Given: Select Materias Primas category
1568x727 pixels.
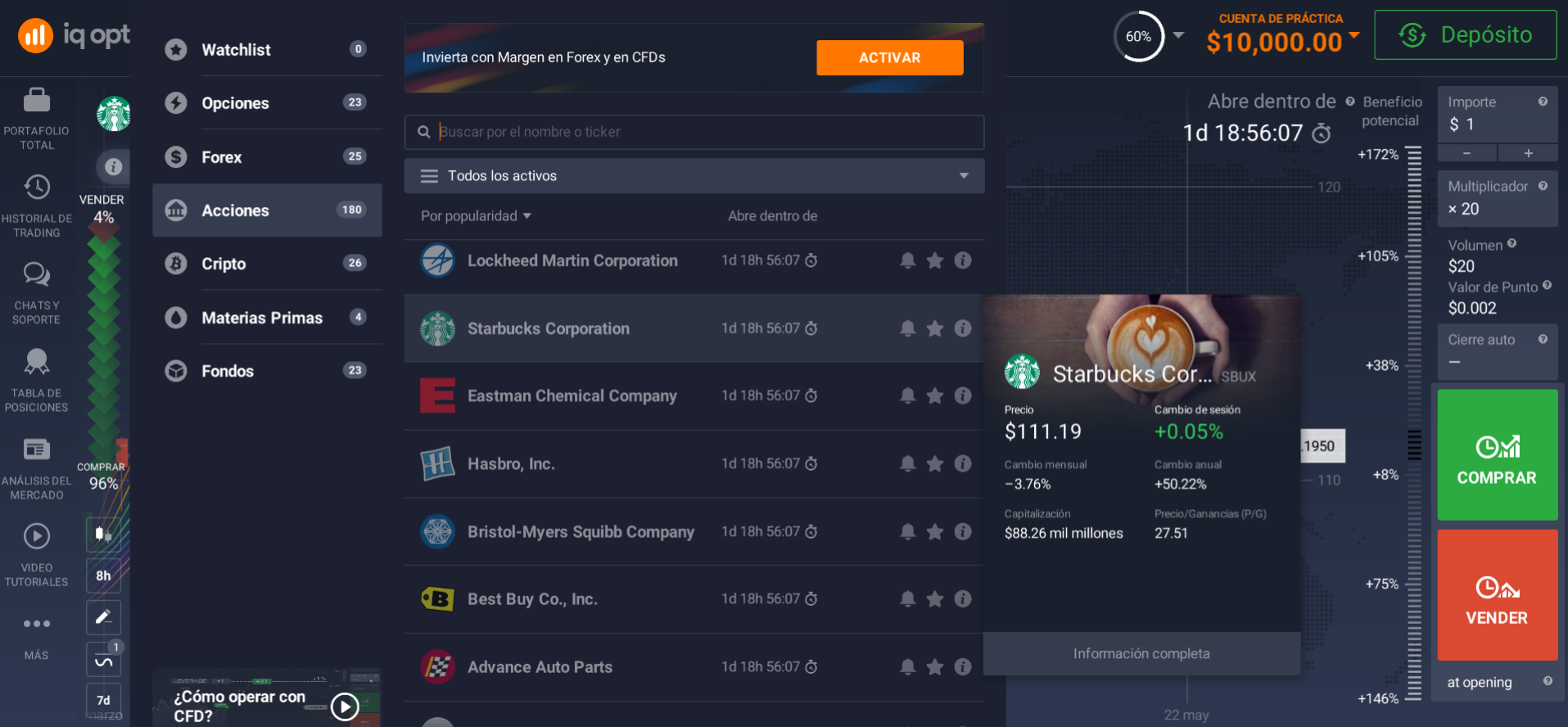Looking at the screenshot, I should pos(267,318).
